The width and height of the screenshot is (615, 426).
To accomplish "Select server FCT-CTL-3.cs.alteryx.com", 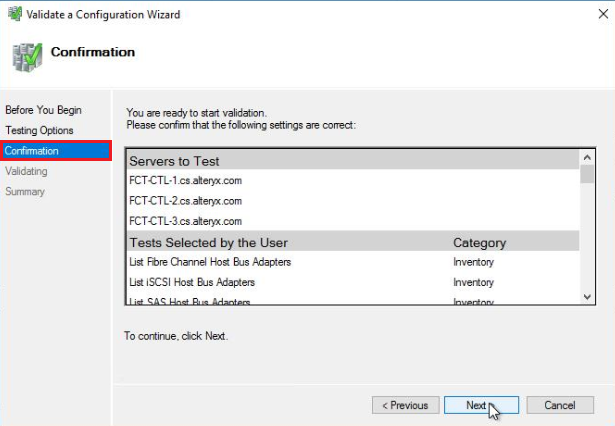I will tap(185, 221).
